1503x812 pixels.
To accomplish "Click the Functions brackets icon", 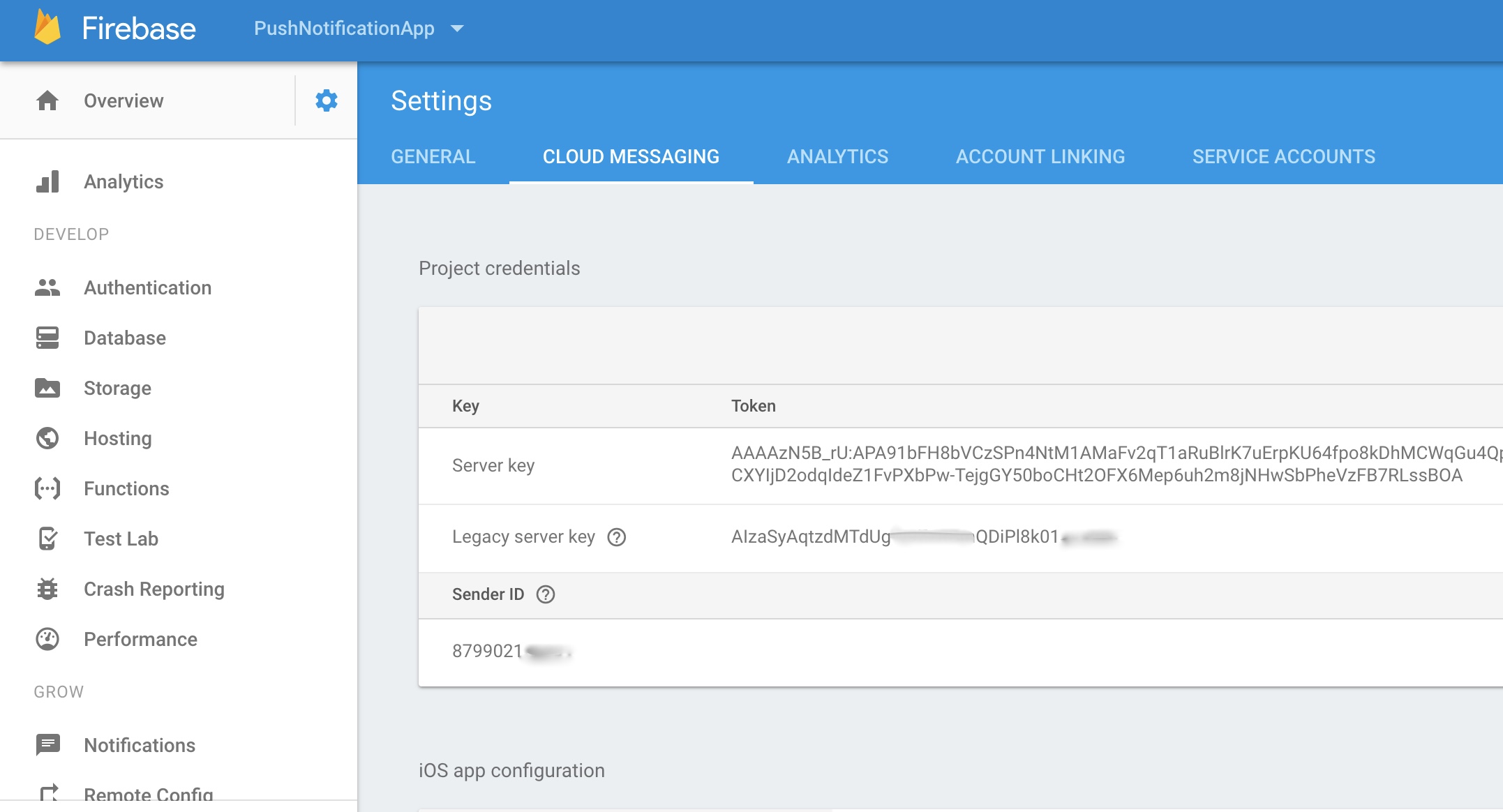I will (x=47, y=488).
